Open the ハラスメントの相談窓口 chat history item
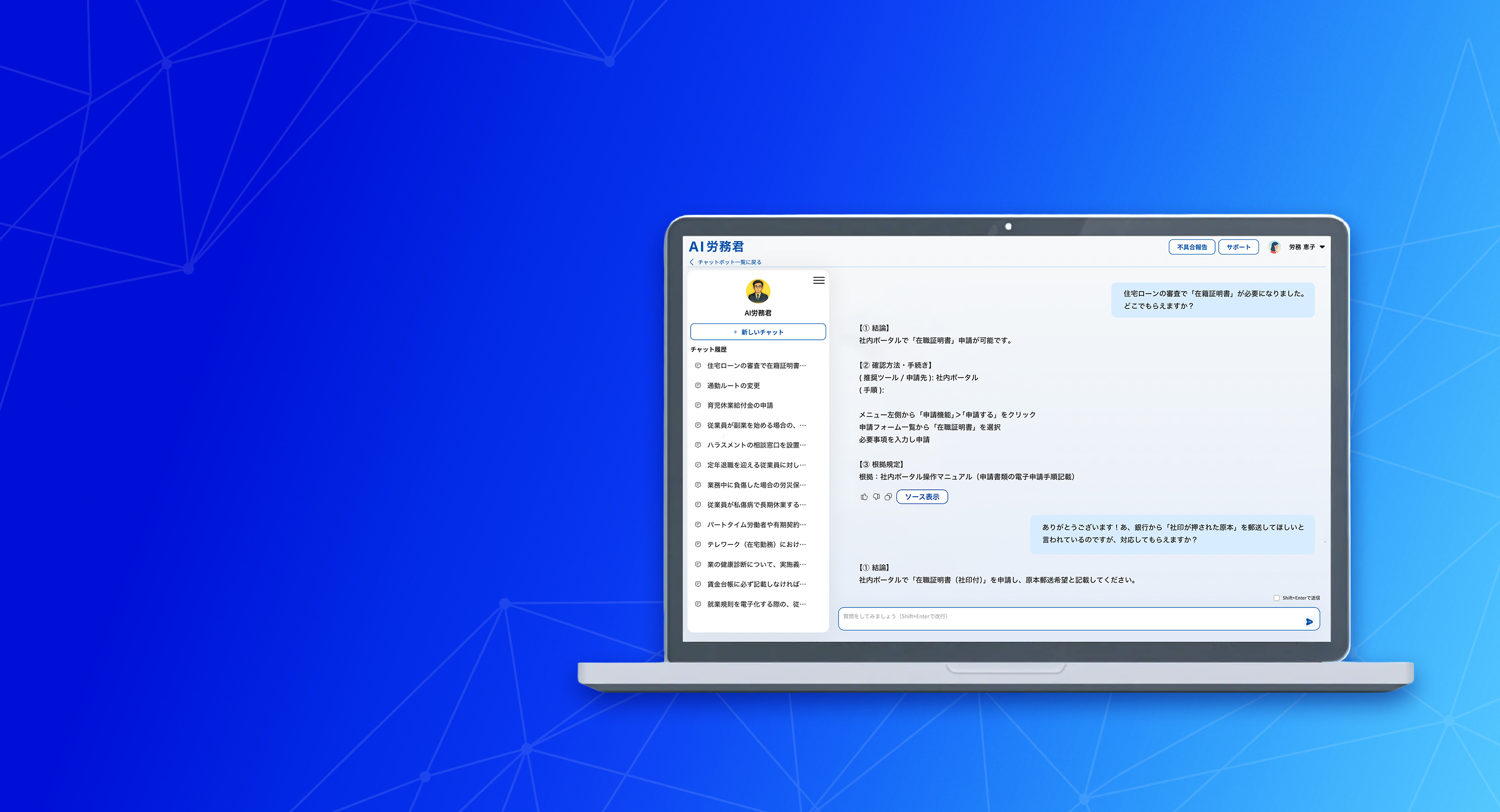 pyautogui.click(x=756, y=445)
